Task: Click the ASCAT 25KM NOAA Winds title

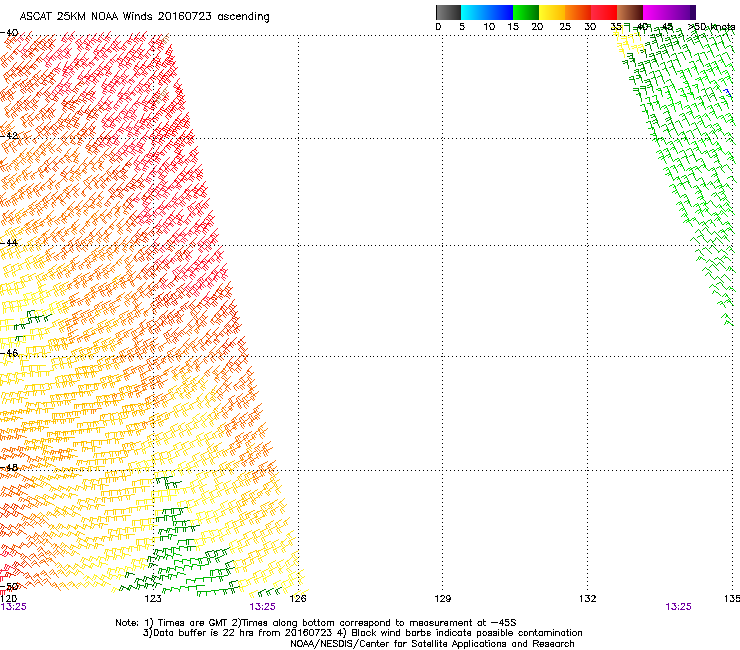Action: 144,17
